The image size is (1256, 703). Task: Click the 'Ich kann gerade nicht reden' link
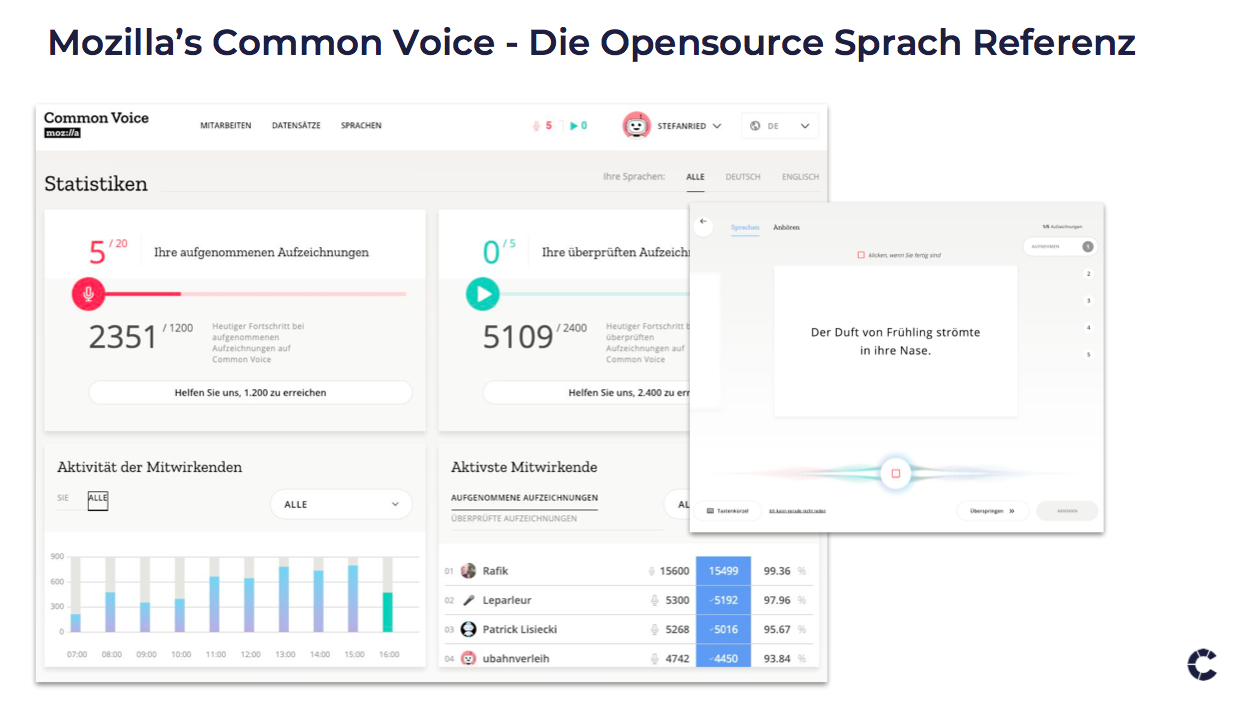coord(797,511)
